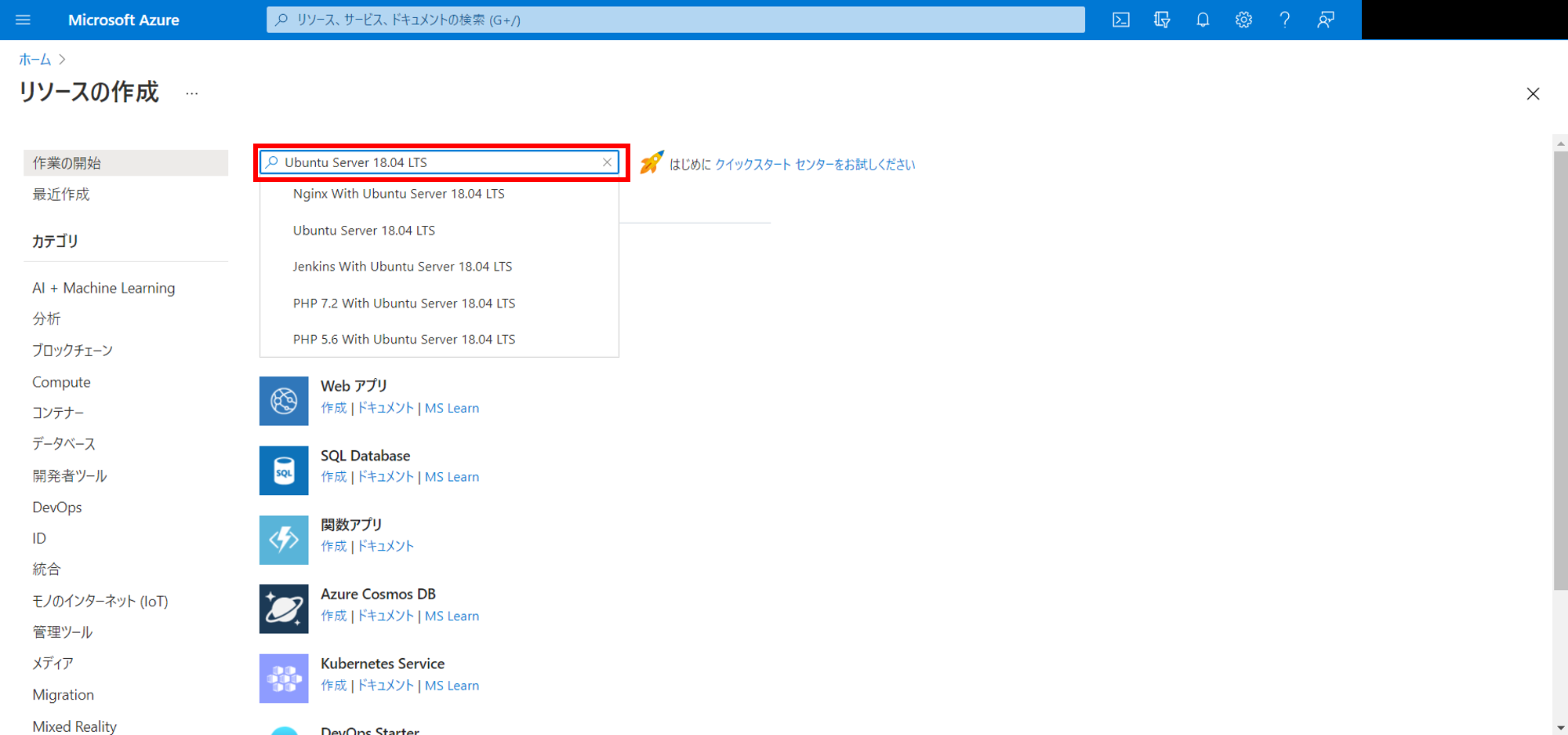The width and height of the screenshot is (1568, 735).
Task: Click 作成 under Kubernetes Service
Action: point(333,686)
